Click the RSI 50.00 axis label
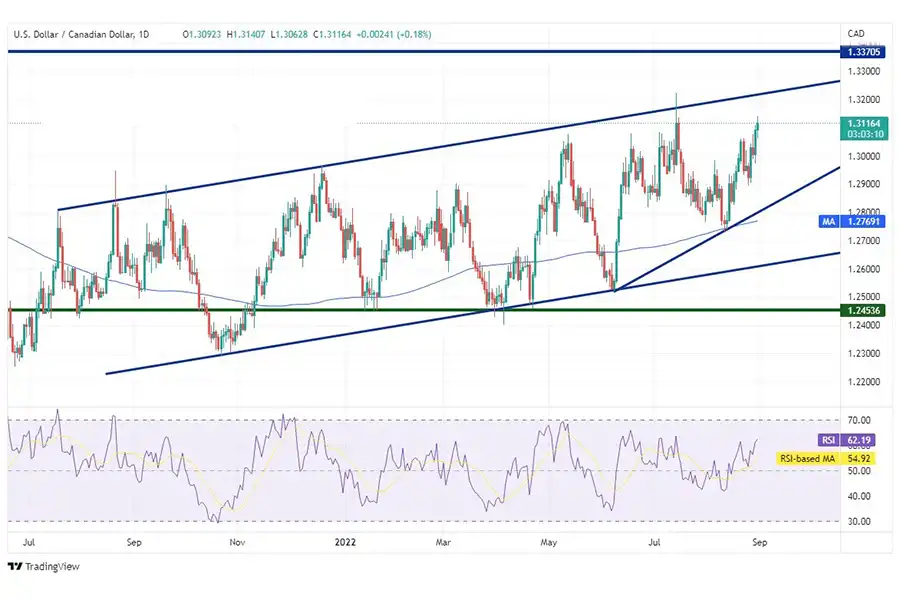This screenshot has height=600, width=900. tap(859, 471)
